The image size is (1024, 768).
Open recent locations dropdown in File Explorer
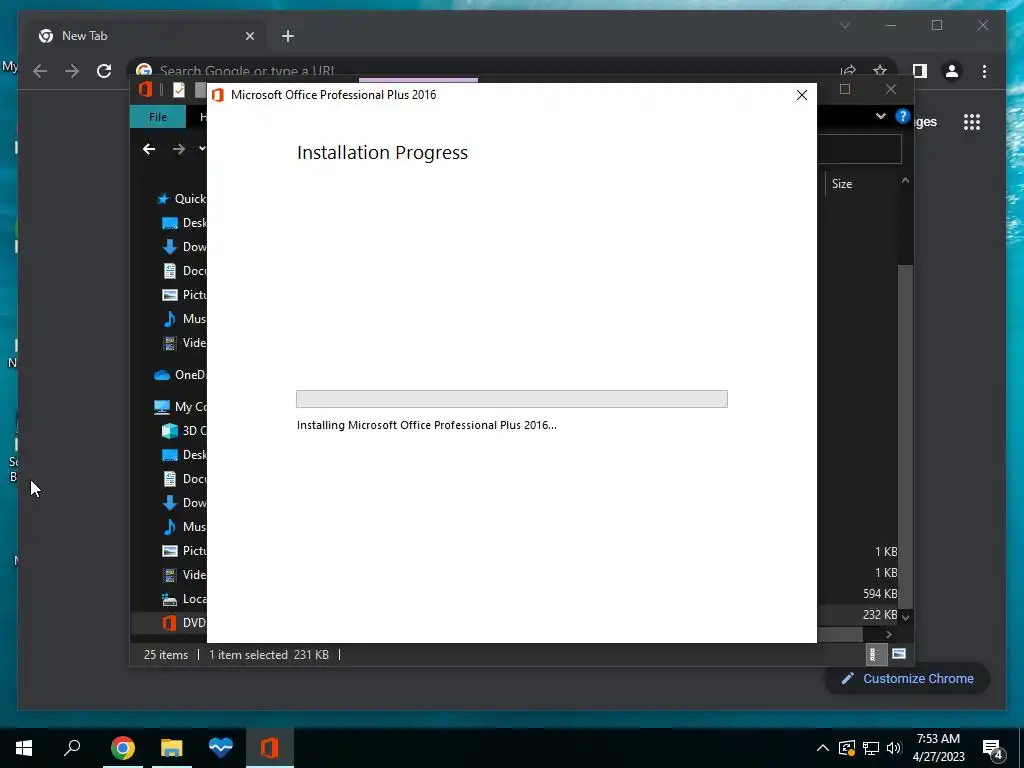(x=202, y=149)
